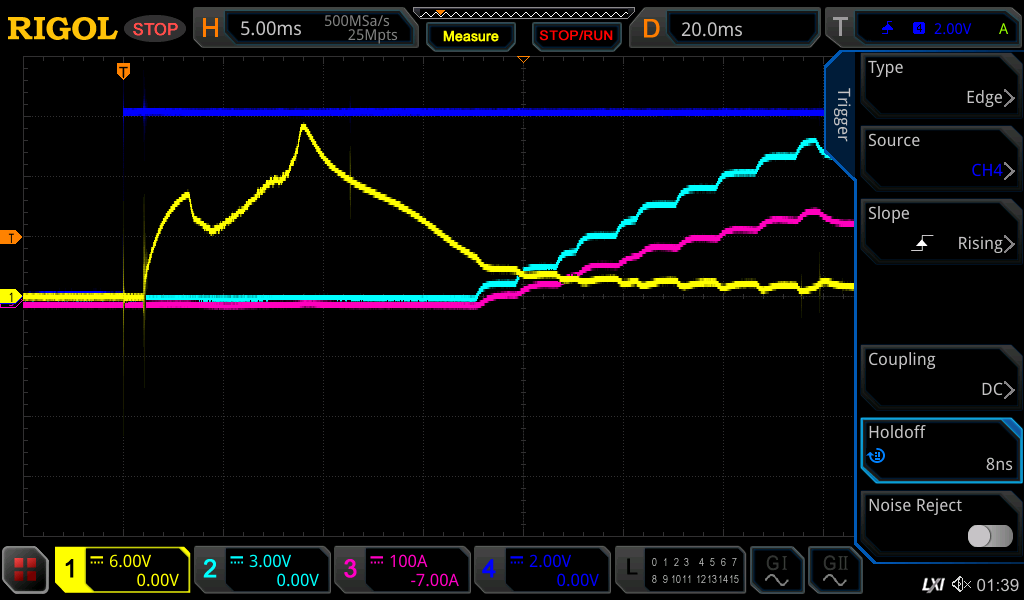Image resolution: width=1024 pixels, height=600 pixels.
Task: Tap the holdoff adjust knob icon
Action: (x=877, y=456)
